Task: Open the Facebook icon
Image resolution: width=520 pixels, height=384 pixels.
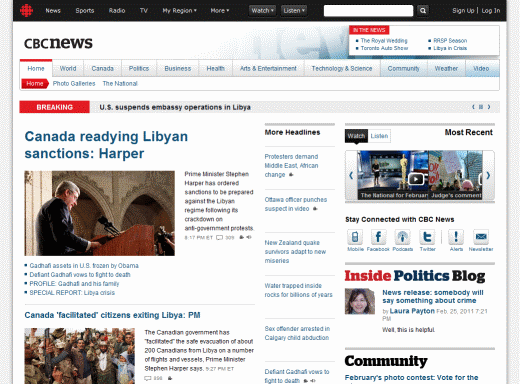Action: 378,237
